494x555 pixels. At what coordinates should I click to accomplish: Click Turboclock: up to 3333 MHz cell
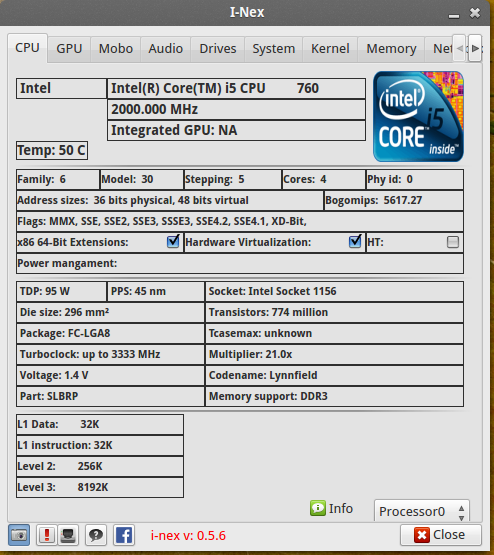pyautogui.click(x=110, y=354)
